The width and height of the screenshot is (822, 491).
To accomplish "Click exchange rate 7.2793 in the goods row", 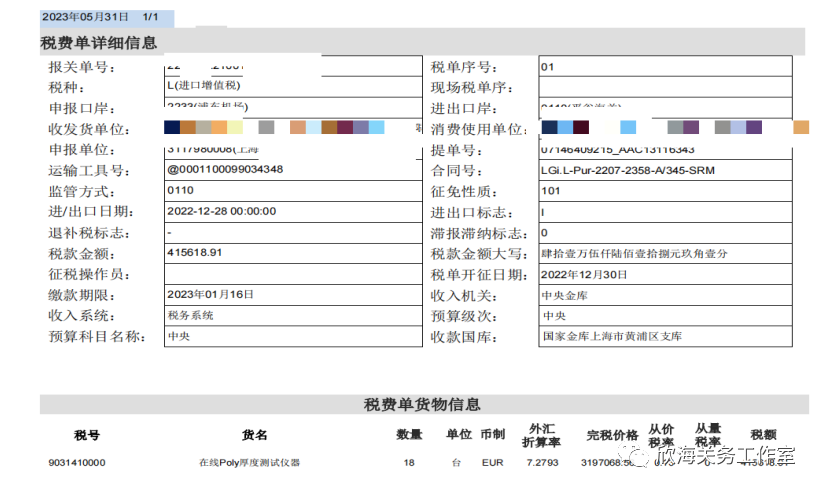I will click(x=543, y=463).
